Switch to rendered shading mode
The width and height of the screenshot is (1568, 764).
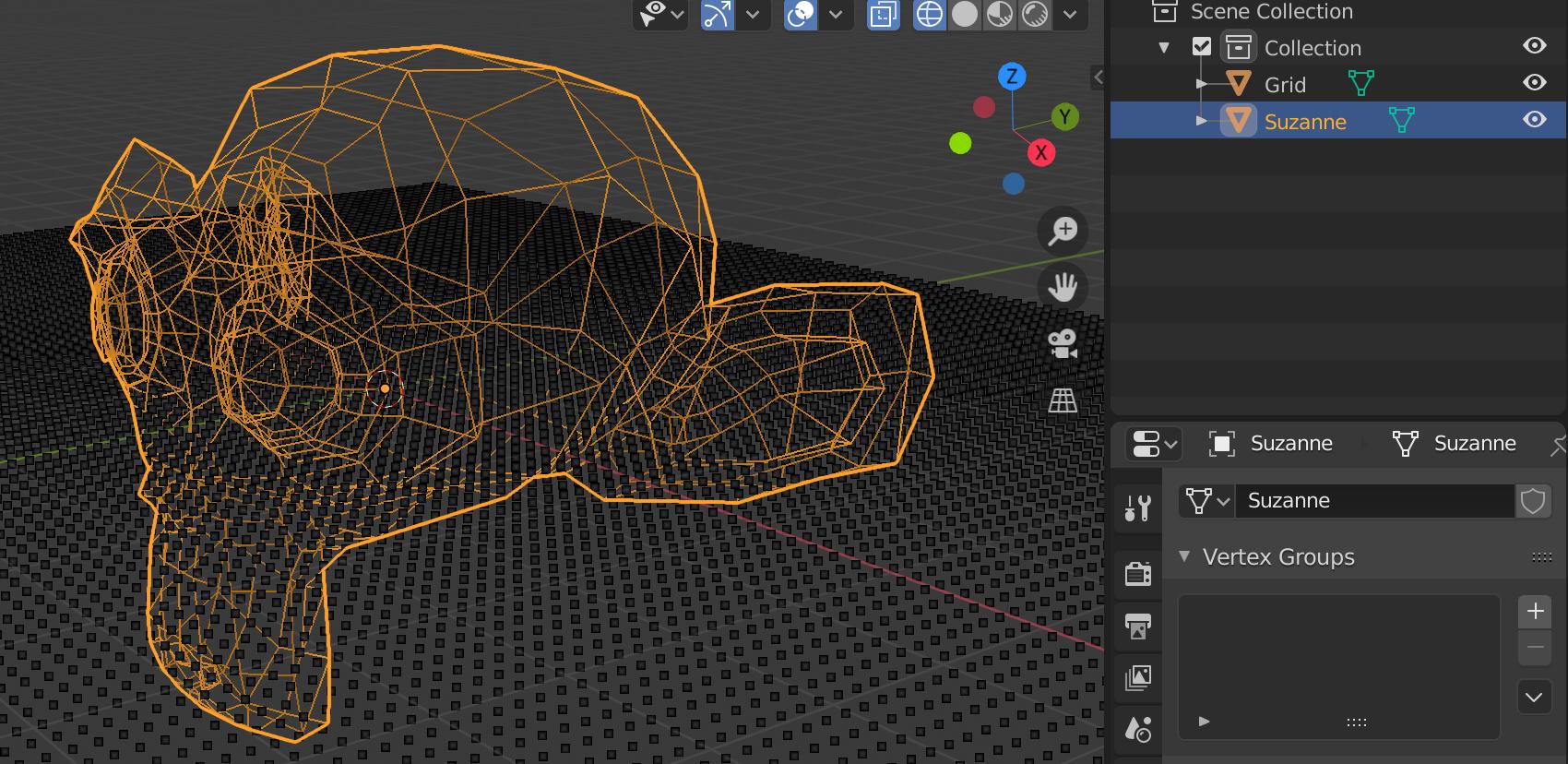pos(1035,14)
